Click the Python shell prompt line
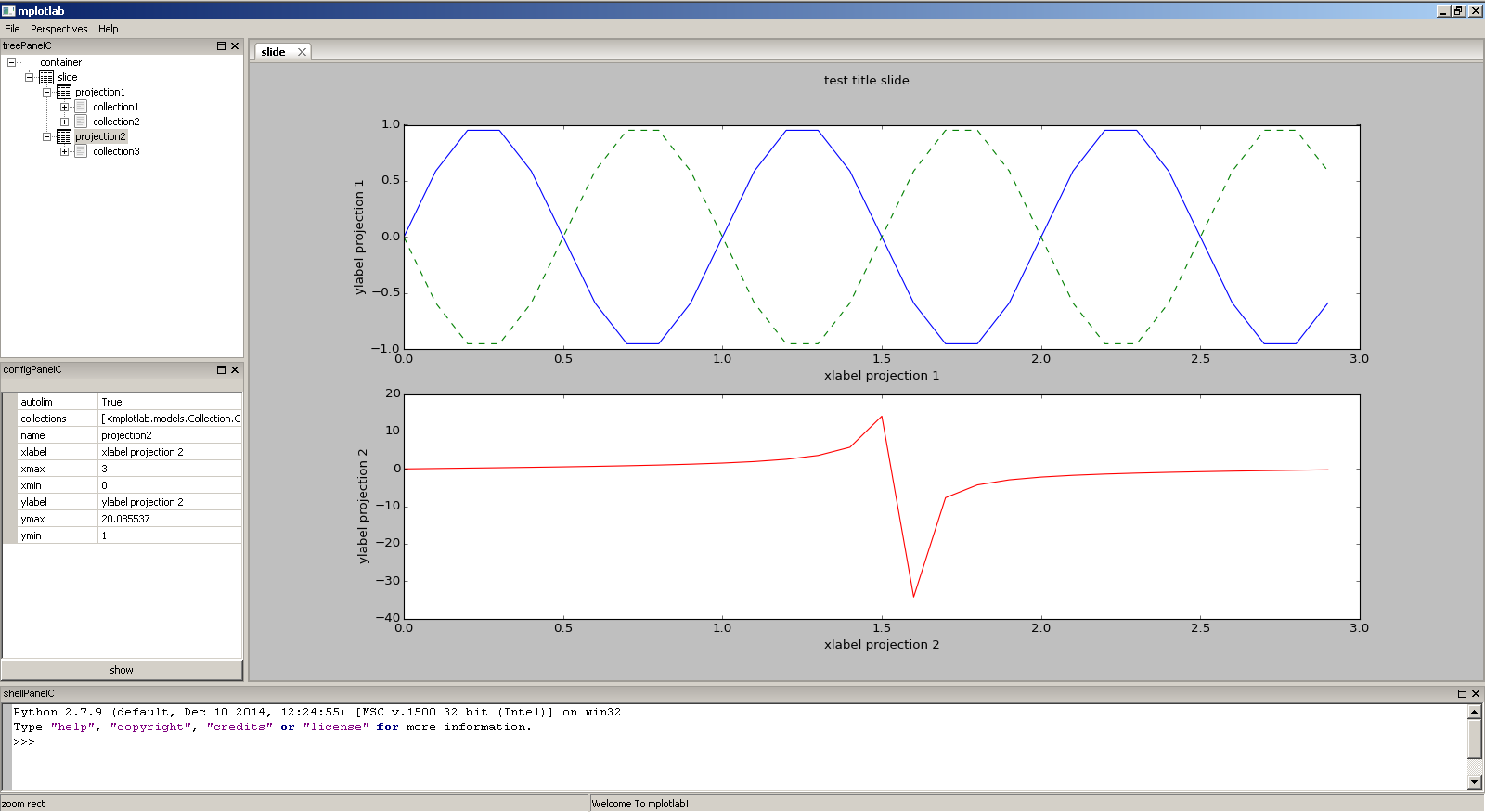Viewport: 1485px width, 812px height. coord(23,742)
